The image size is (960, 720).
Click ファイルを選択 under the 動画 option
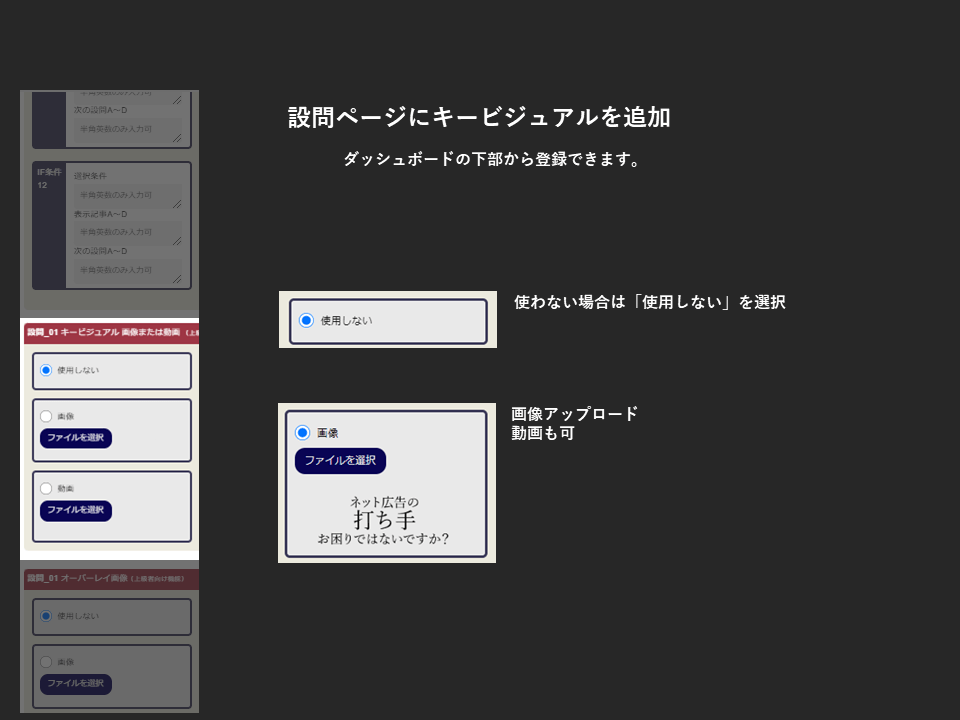(76, 510)
